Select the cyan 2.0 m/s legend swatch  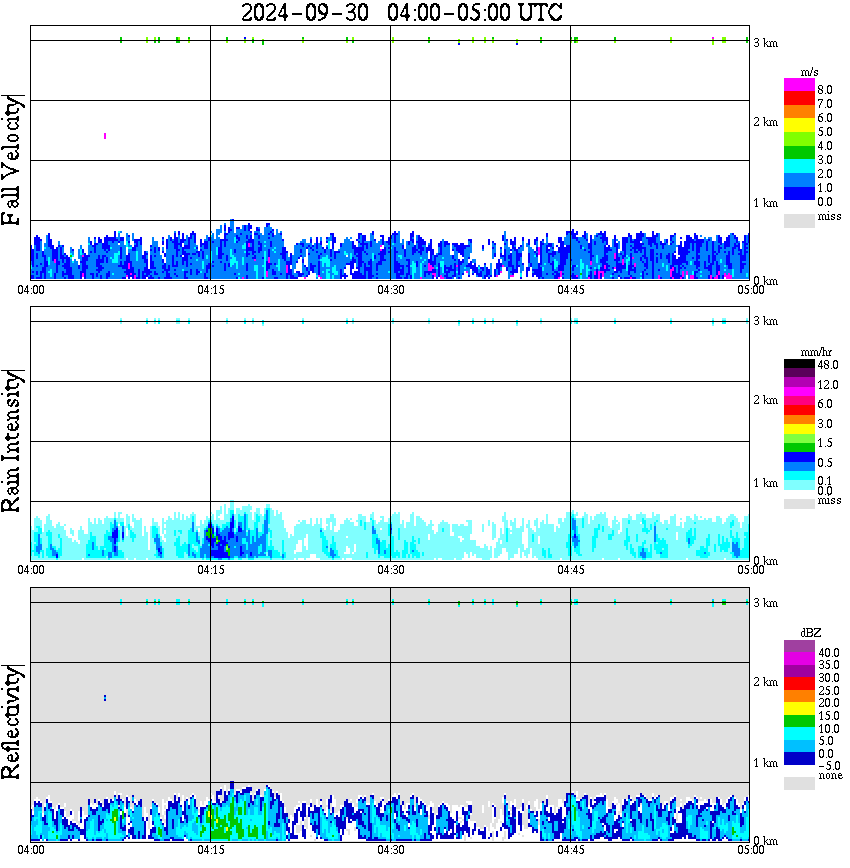click(799, 167)
